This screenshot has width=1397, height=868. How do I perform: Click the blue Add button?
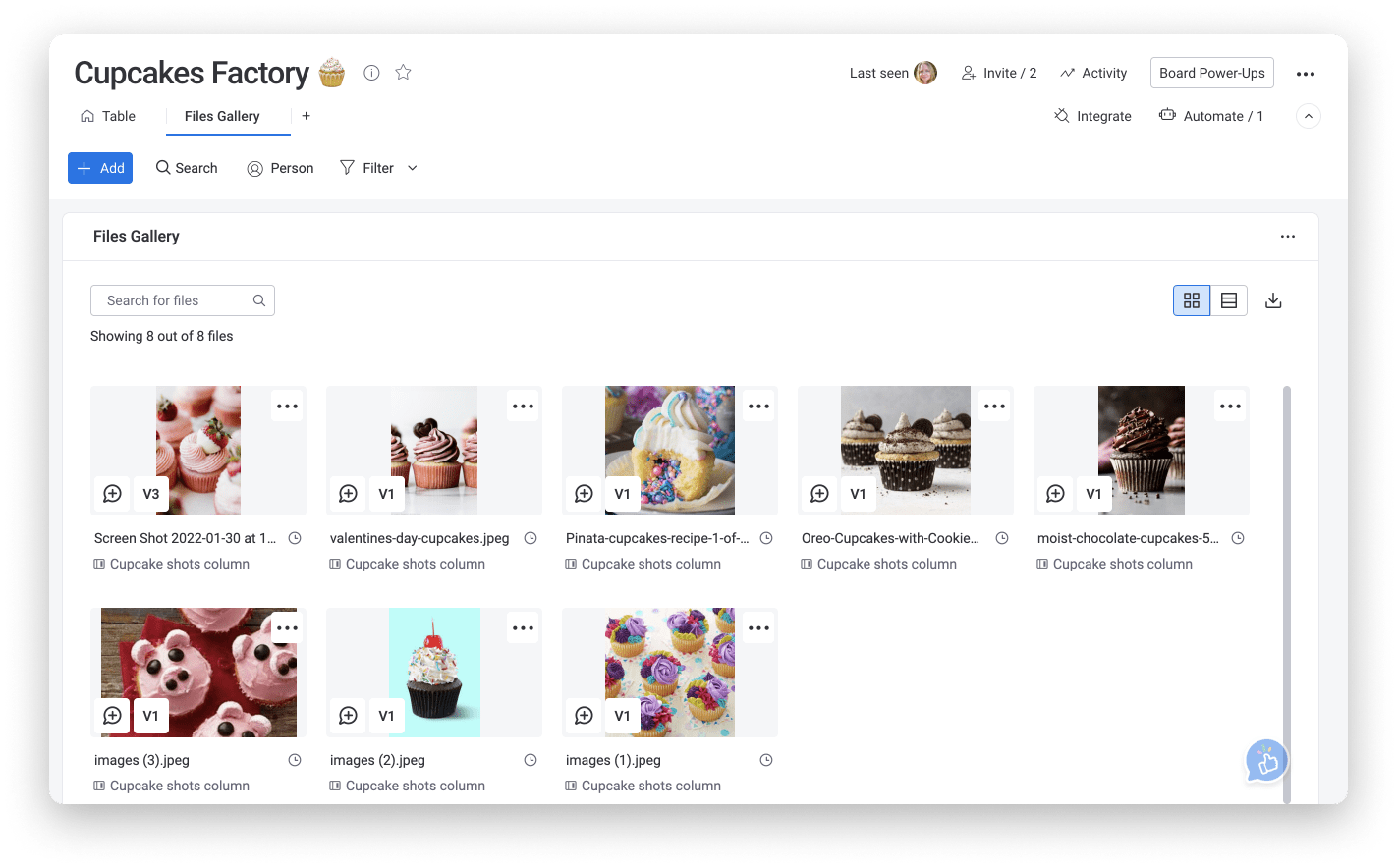click(99, 167)
